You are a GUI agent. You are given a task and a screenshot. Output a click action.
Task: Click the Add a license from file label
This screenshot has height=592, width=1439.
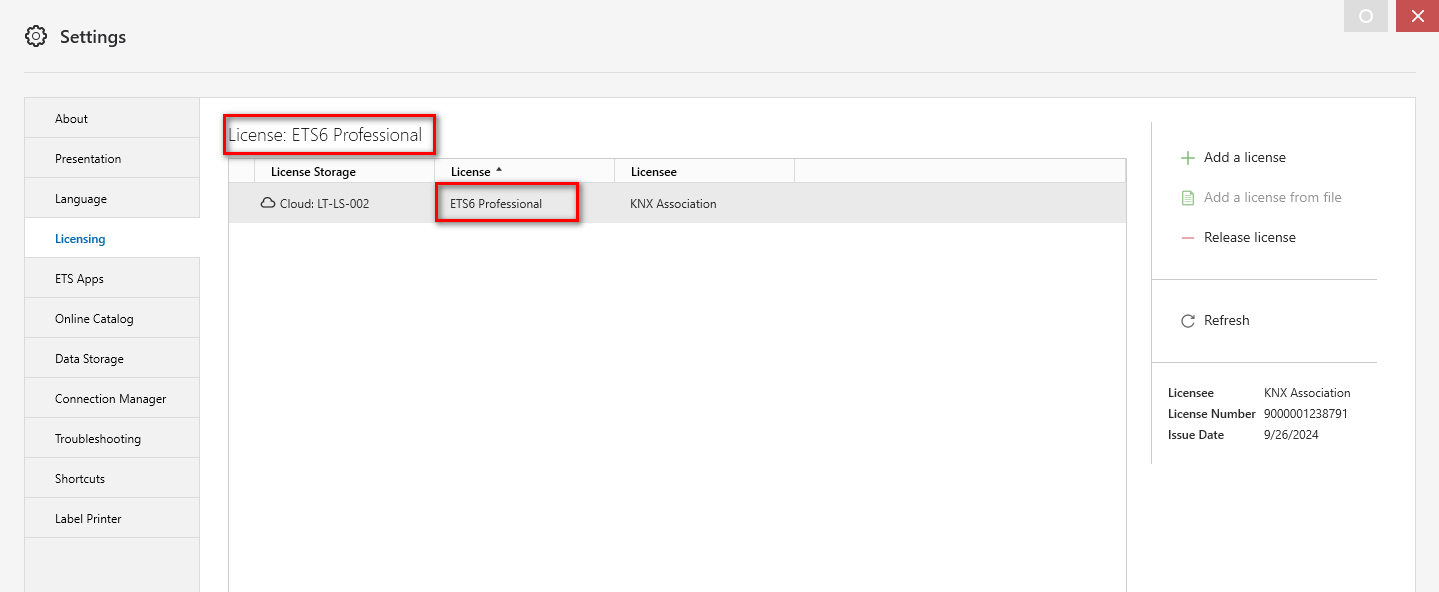[1273, 198]
